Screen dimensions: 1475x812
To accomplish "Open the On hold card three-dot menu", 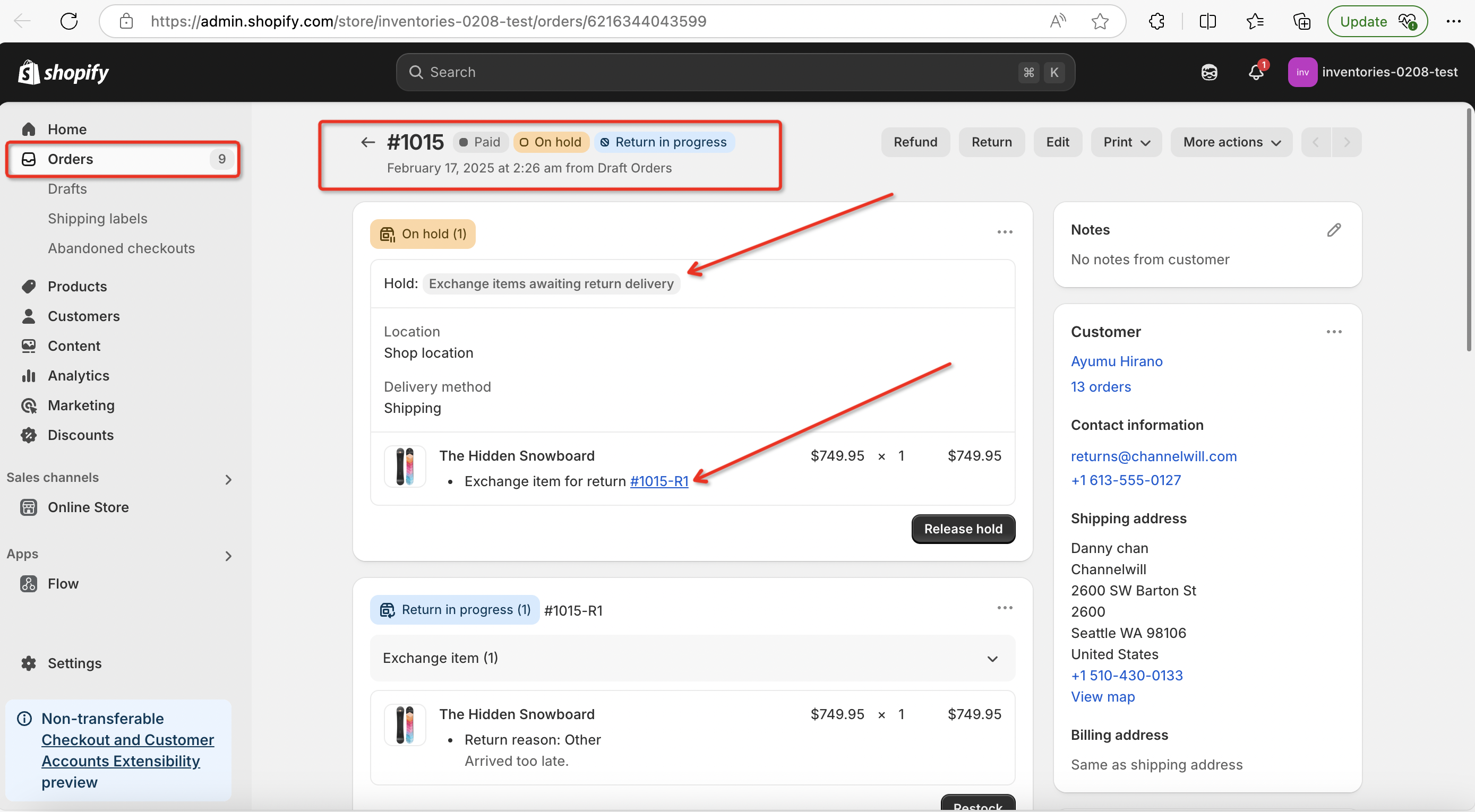I will click(1005, 232).
